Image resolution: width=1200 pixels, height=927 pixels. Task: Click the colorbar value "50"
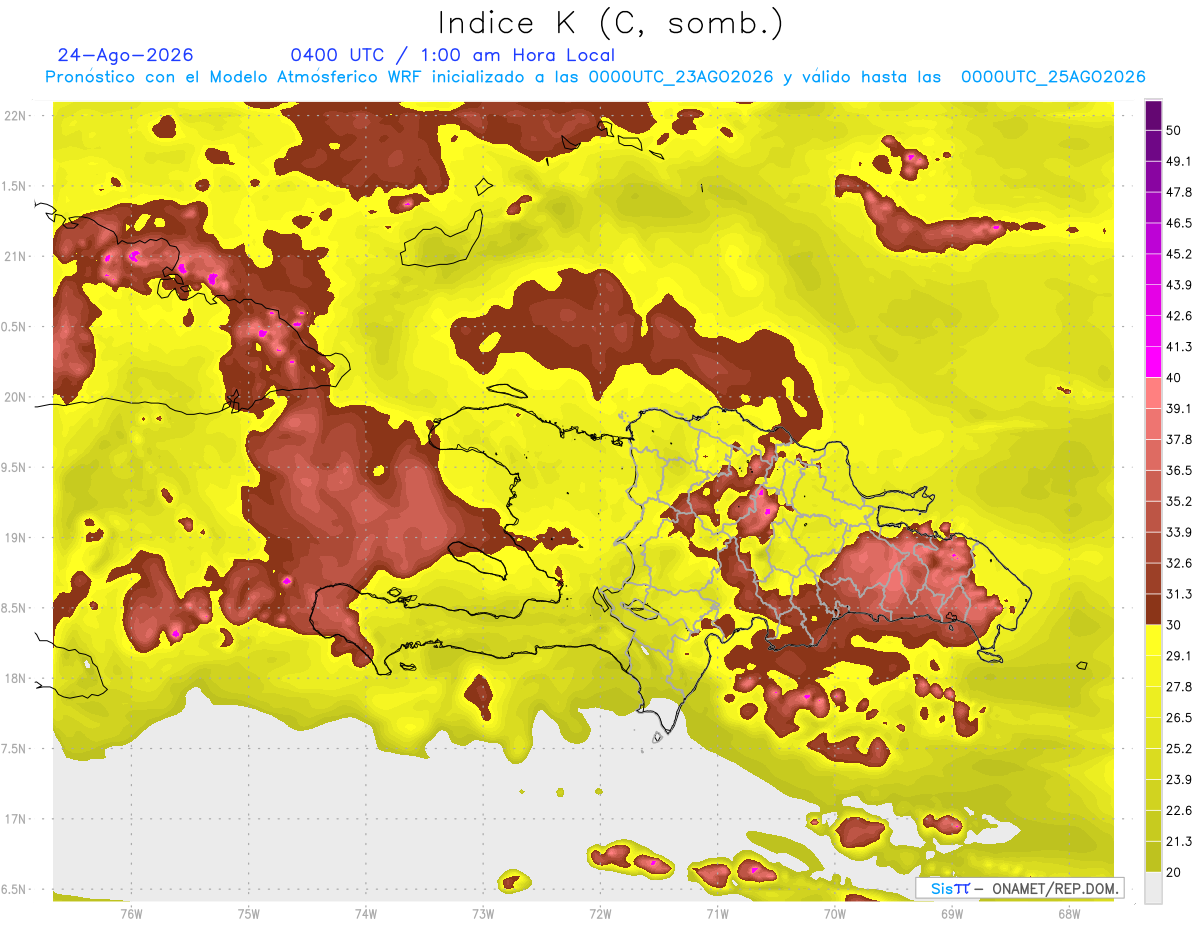point(1174,131)
